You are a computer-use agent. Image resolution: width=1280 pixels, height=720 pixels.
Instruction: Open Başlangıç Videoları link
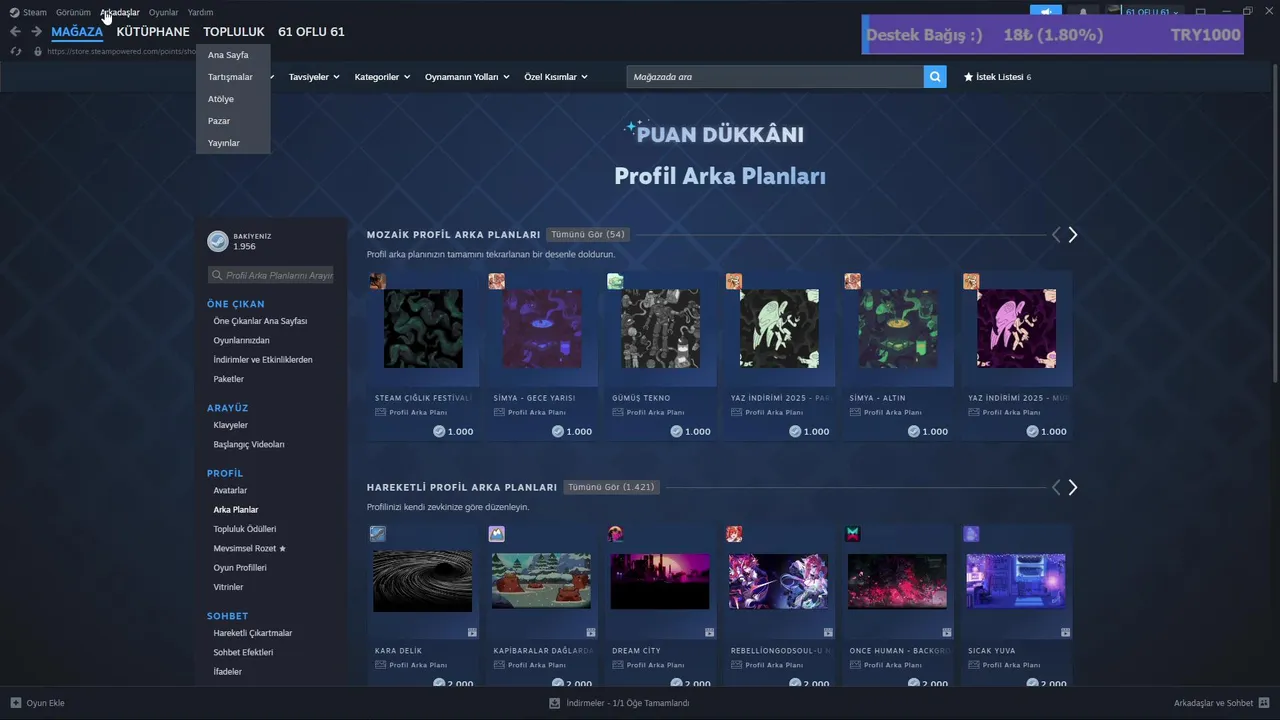click(249, 444)
